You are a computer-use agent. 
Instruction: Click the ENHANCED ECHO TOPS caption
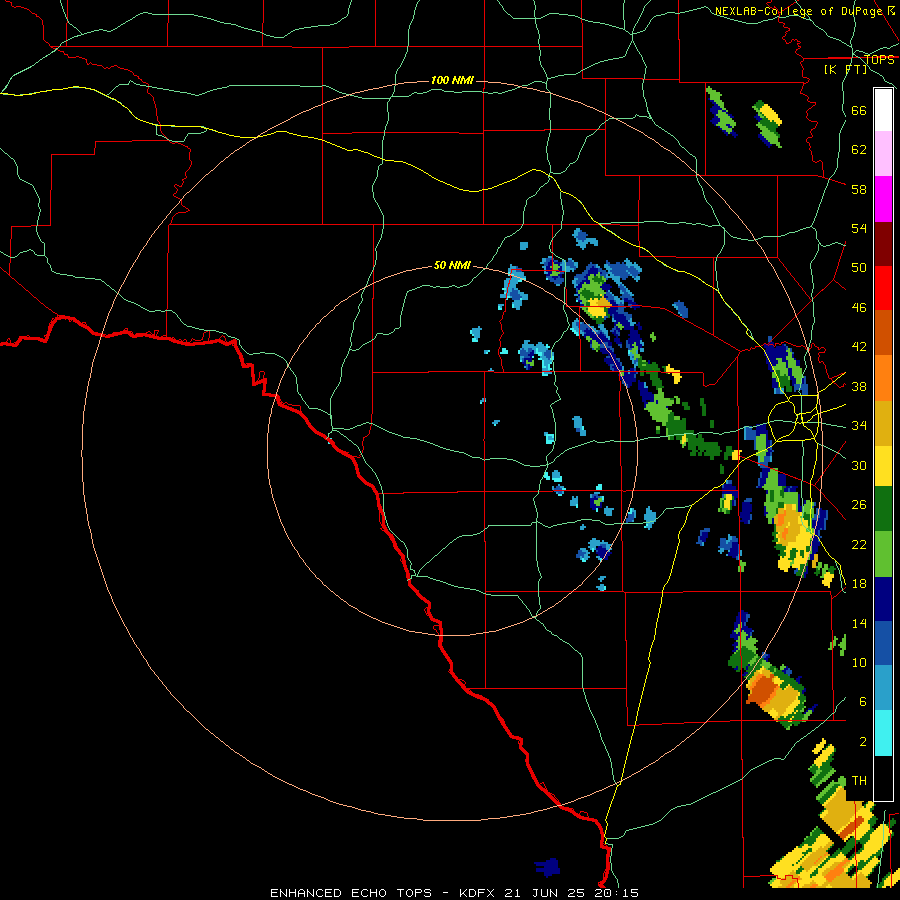[x=351, y=893]
